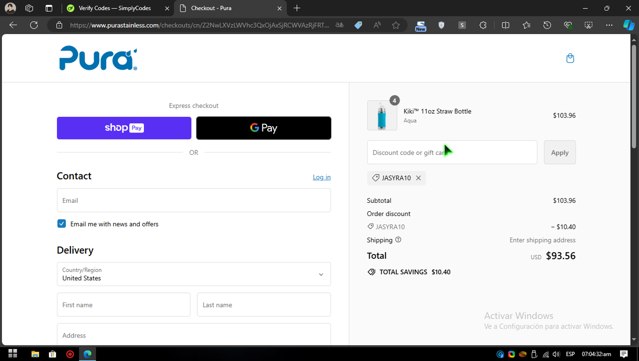The width and height of the screenshot is (639, 361).
Task: Add page to favorites star icon
Action: pyautogui.click(x=396, y=25)
